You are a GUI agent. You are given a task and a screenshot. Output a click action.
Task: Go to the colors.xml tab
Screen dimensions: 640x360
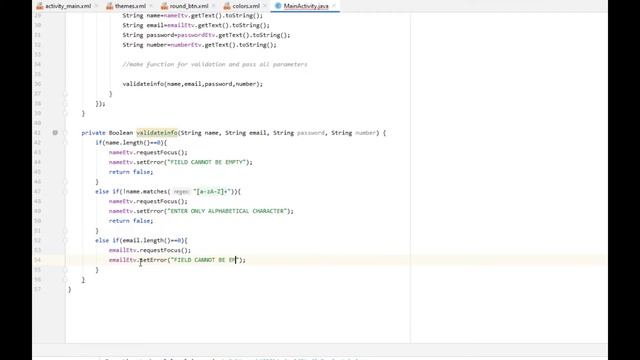(246, 6)
